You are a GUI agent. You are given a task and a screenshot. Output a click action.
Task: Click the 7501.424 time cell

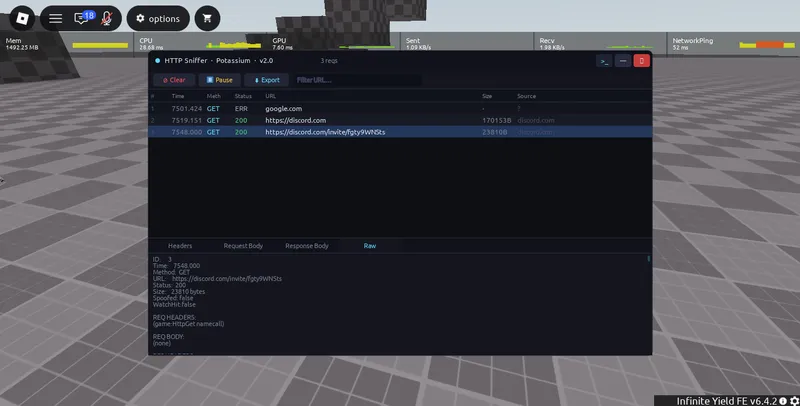187,109
